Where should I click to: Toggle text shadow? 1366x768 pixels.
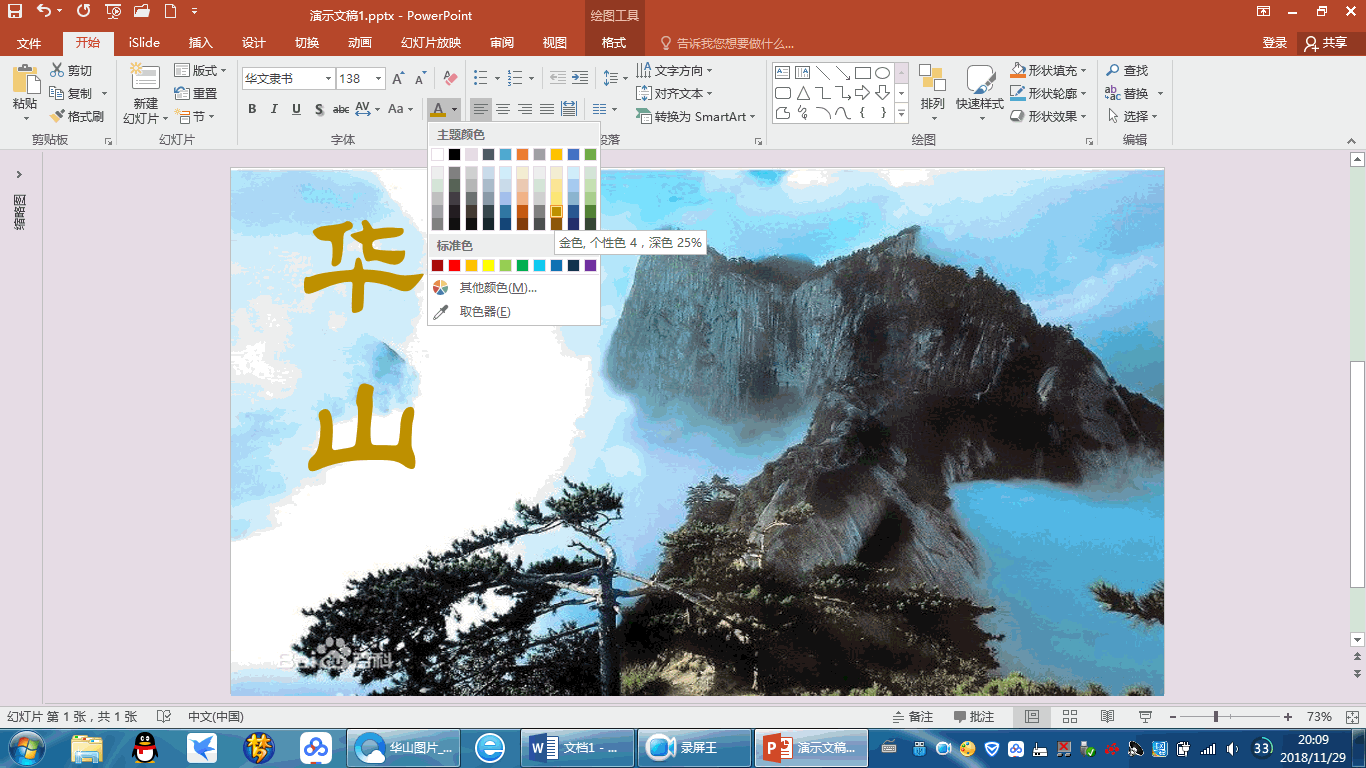[x=319, y=109]
